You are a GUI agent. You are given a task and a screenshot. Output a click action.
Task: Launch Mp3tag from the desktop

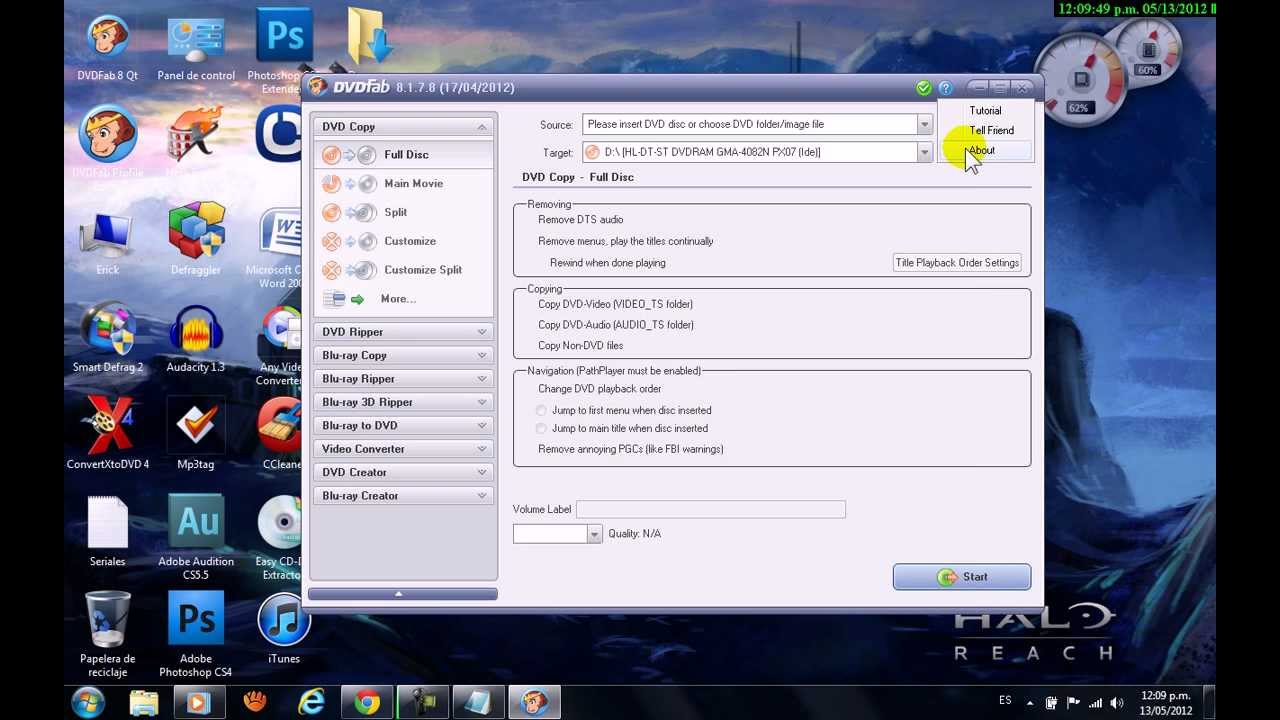196,434
